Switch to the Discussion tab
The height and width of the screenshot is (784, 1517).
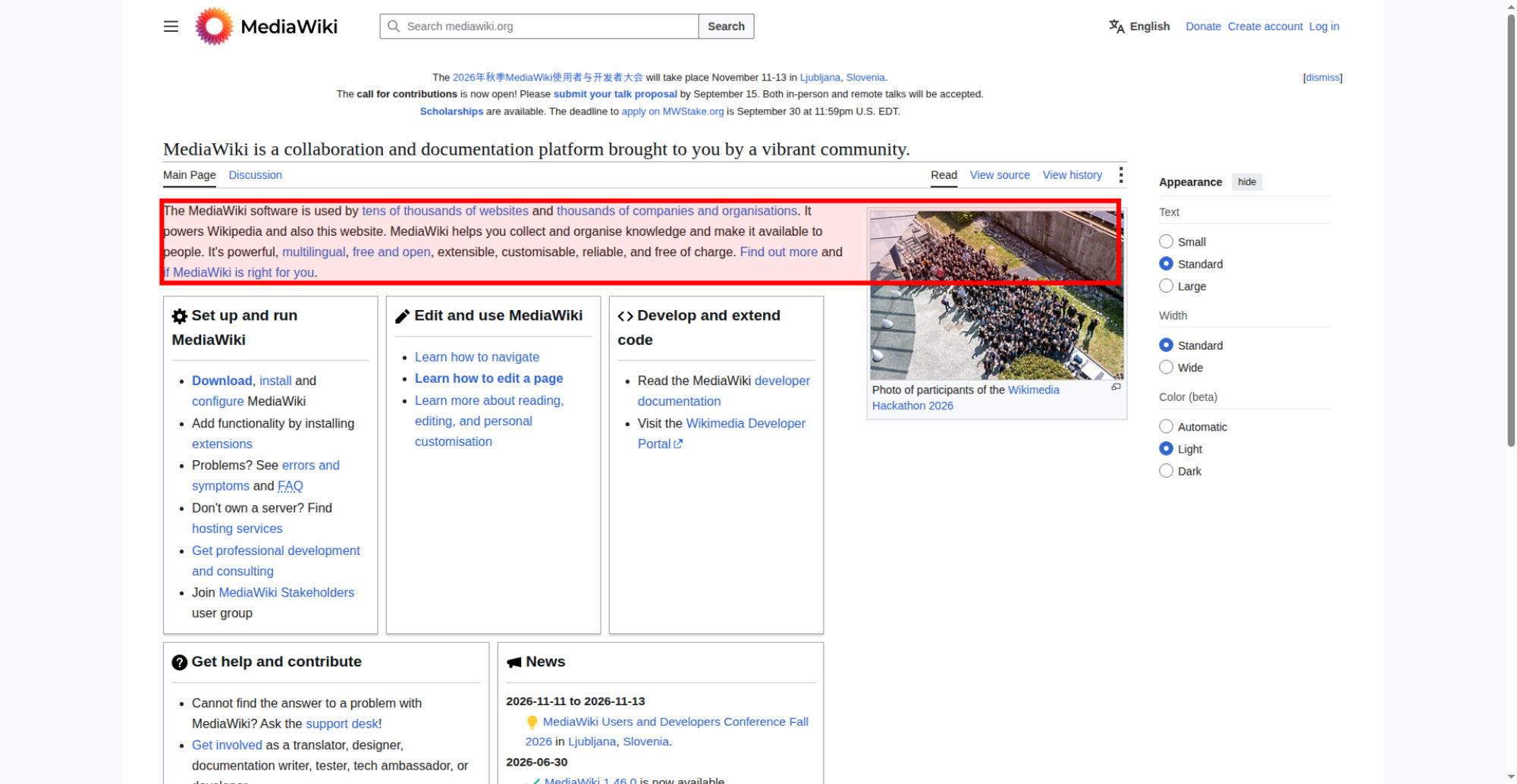coord(255,175)
